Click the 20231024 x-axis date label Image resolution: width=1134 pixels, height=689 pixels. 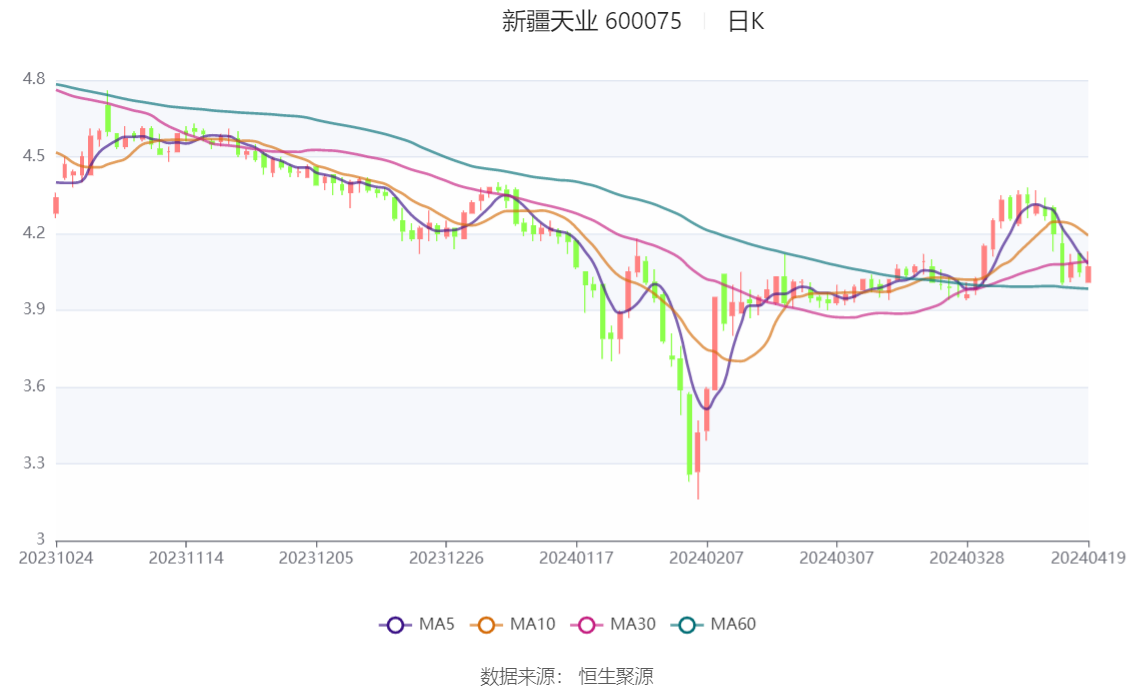tap(56, 558)
